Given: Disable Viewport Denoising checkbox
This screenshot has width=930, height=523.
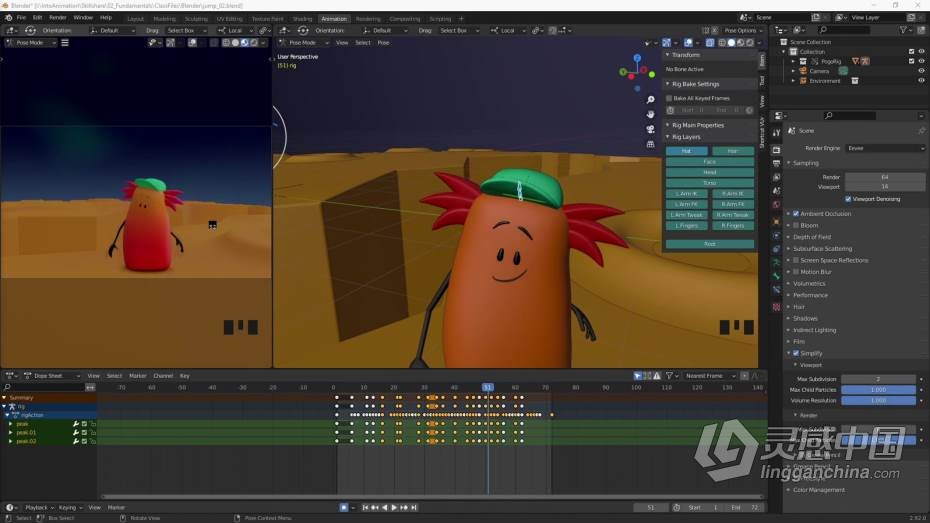Looking at the screenshot, I should click(x=848, y=199).
